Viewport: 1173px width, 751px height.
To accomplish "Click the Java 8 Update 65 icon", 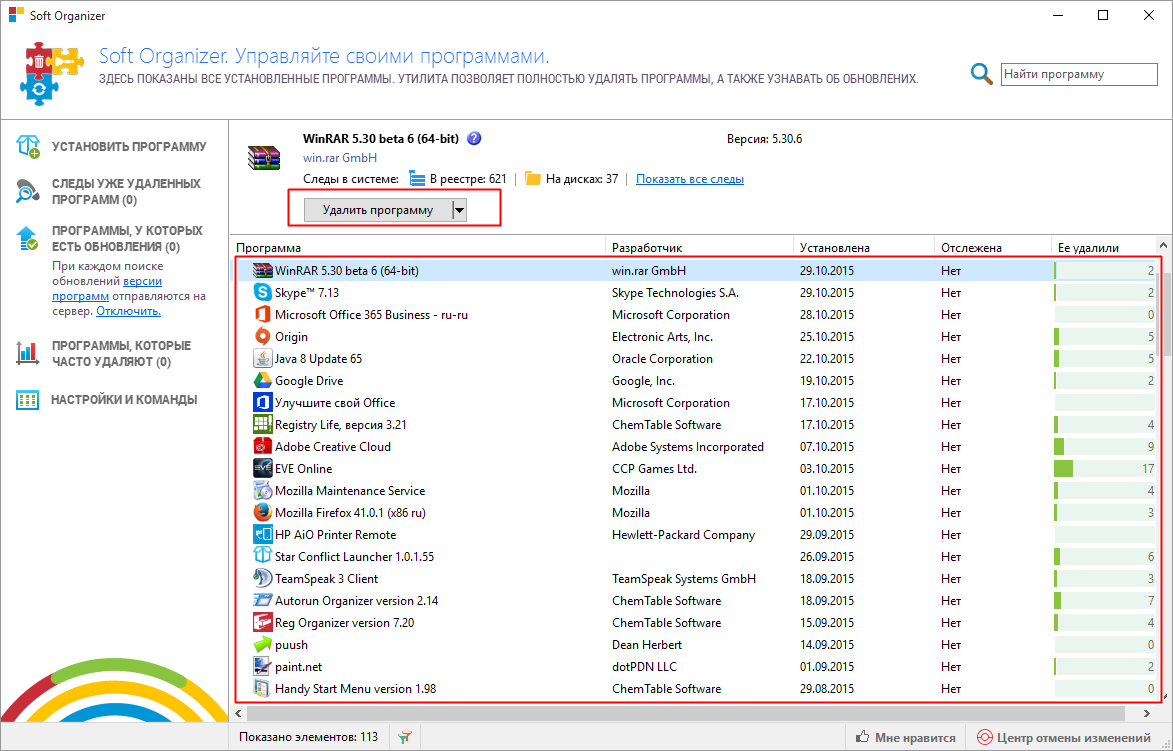I will (262, 358).
